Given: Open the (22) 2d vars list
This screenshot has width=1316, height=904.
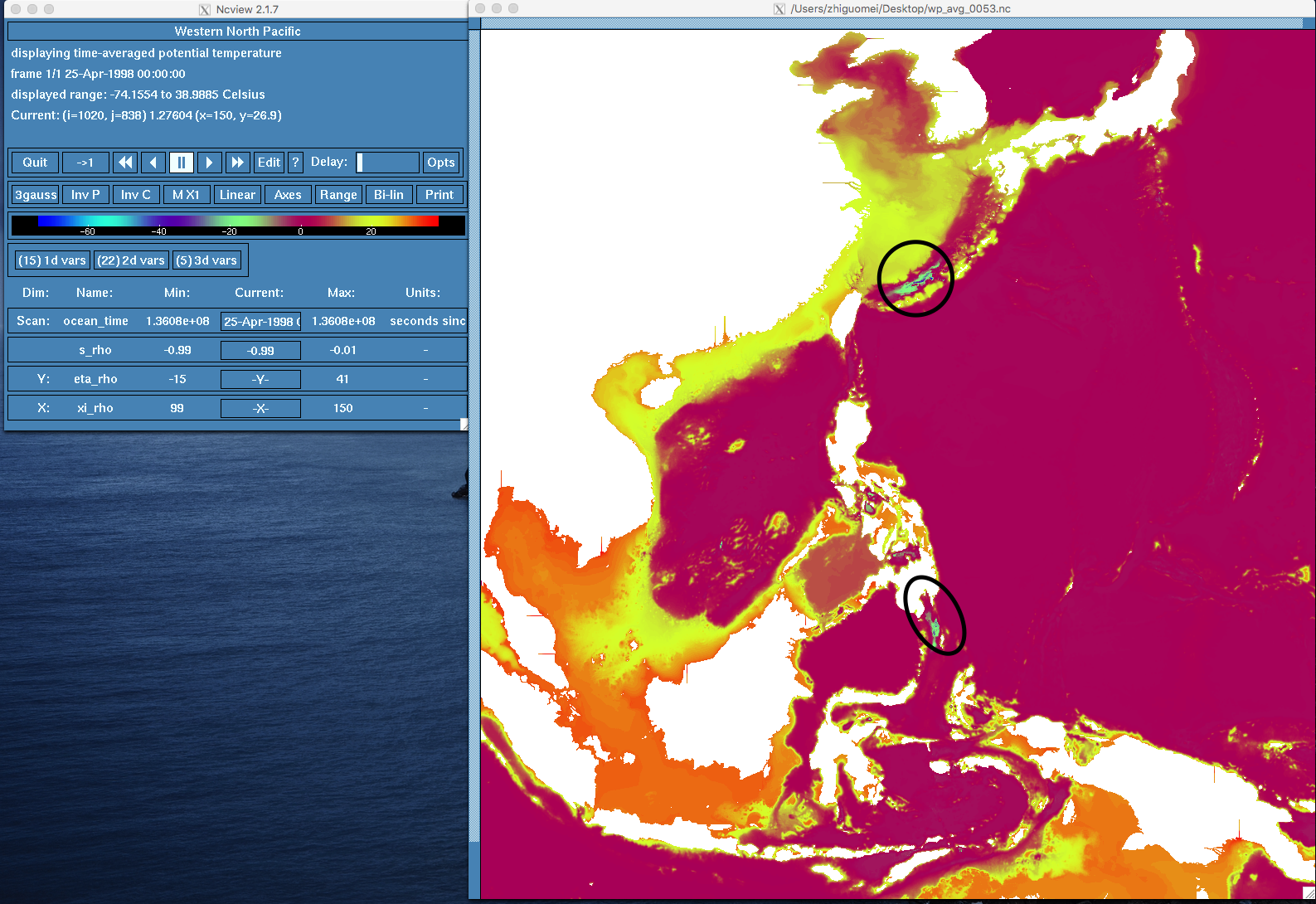Looking at the screenshot, I should click(x=131, y=260).
